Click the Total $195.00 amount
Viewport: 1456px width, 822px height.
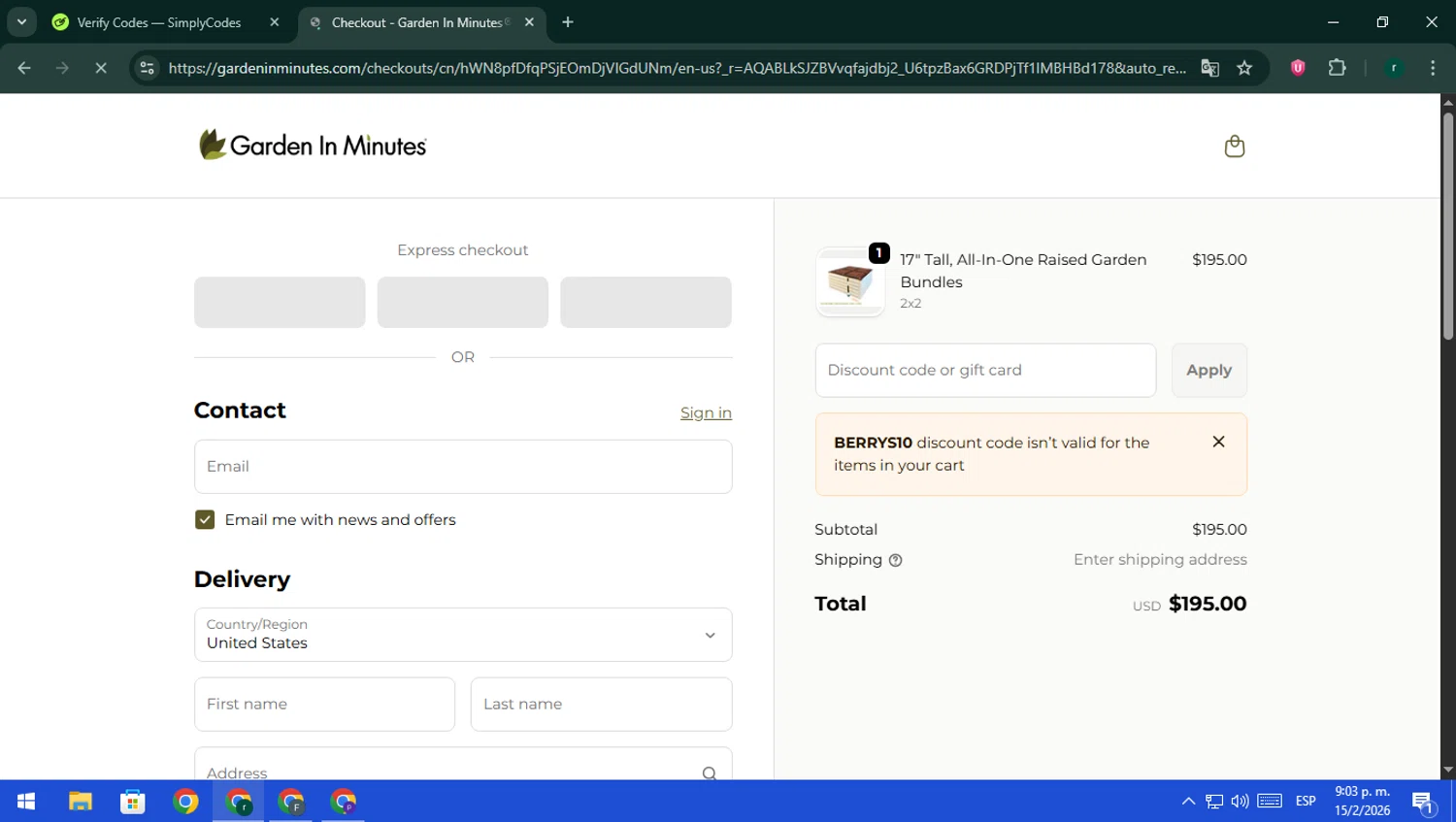(x=1207, y=604)
